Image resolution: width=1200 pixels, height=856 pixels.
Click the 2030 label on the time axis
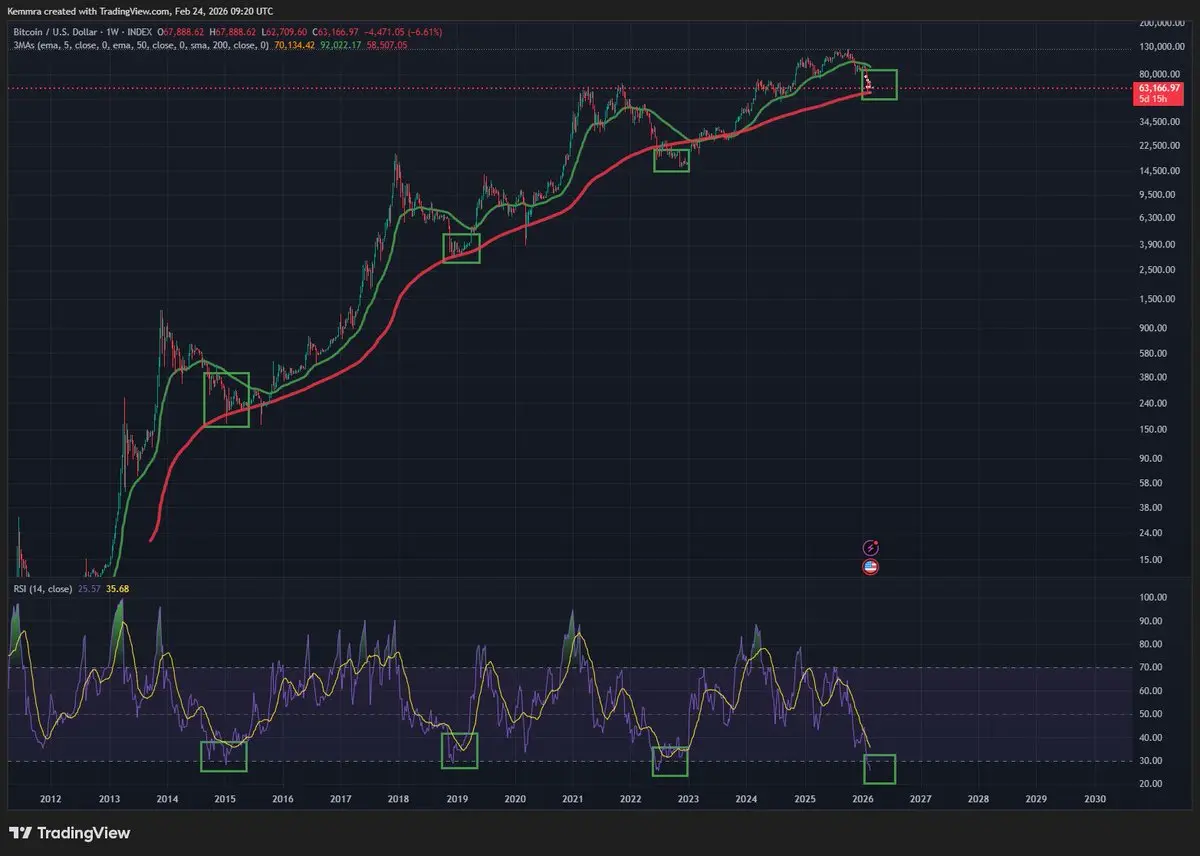[x=1095, y=799]
